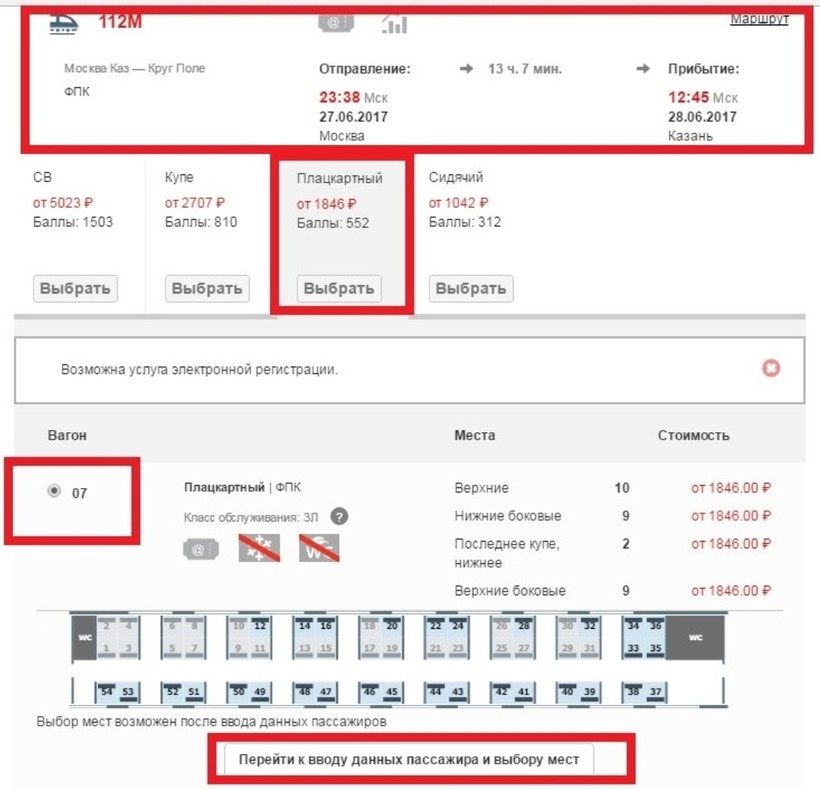Choose Плацкартный class with Выбрать button
Screen dimensions: 820x789
coord(339,289)
